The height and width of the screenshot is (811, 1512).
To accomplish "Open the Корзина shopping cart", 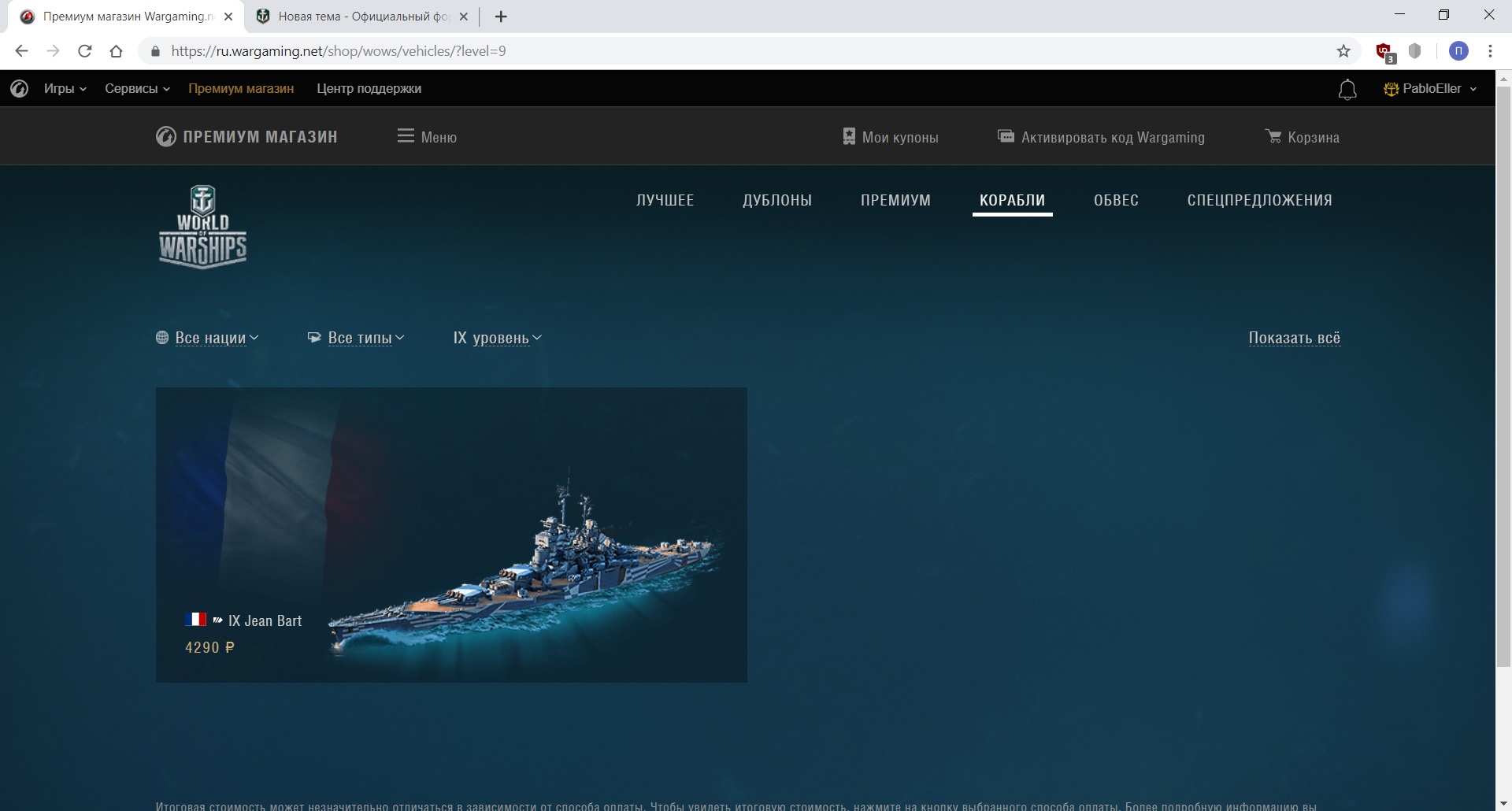I will 1302,137.
